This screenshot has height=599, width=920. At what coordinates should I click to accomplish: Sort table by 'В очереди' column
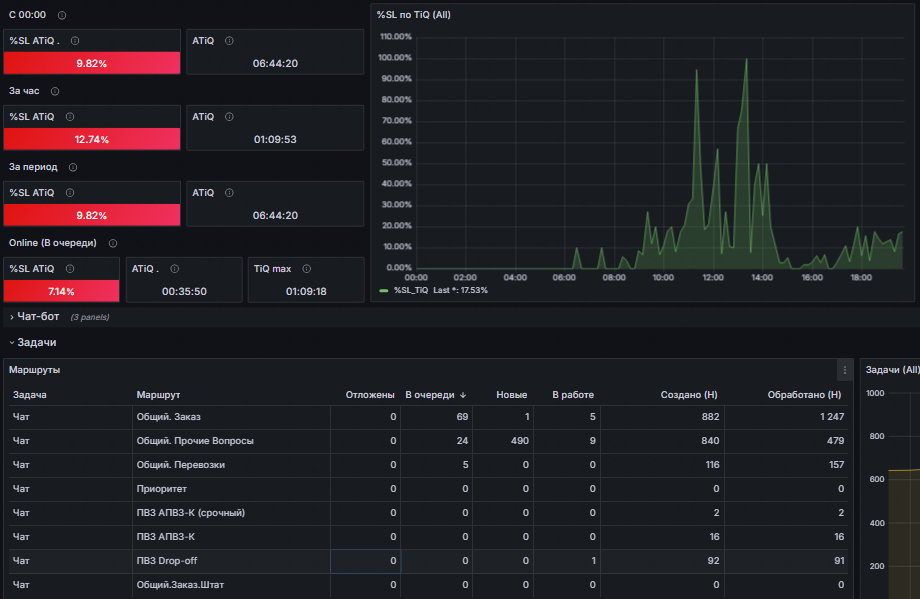click(x=435, y=395)
